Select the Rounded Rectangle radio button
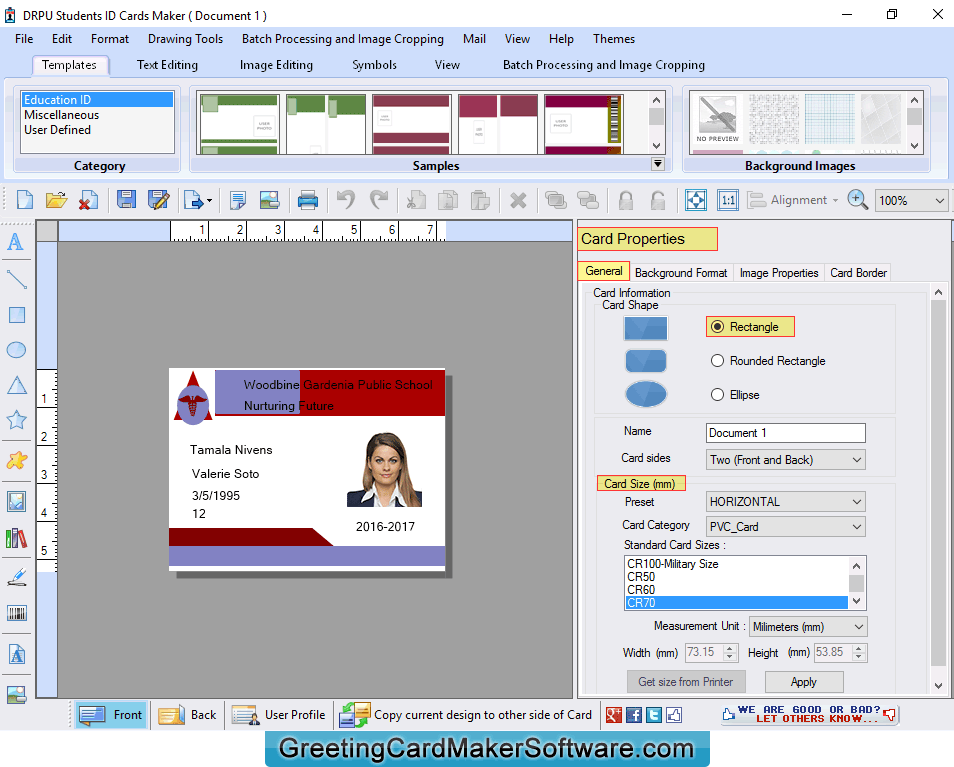Screen dimensions: 954x767 point(717,361)
